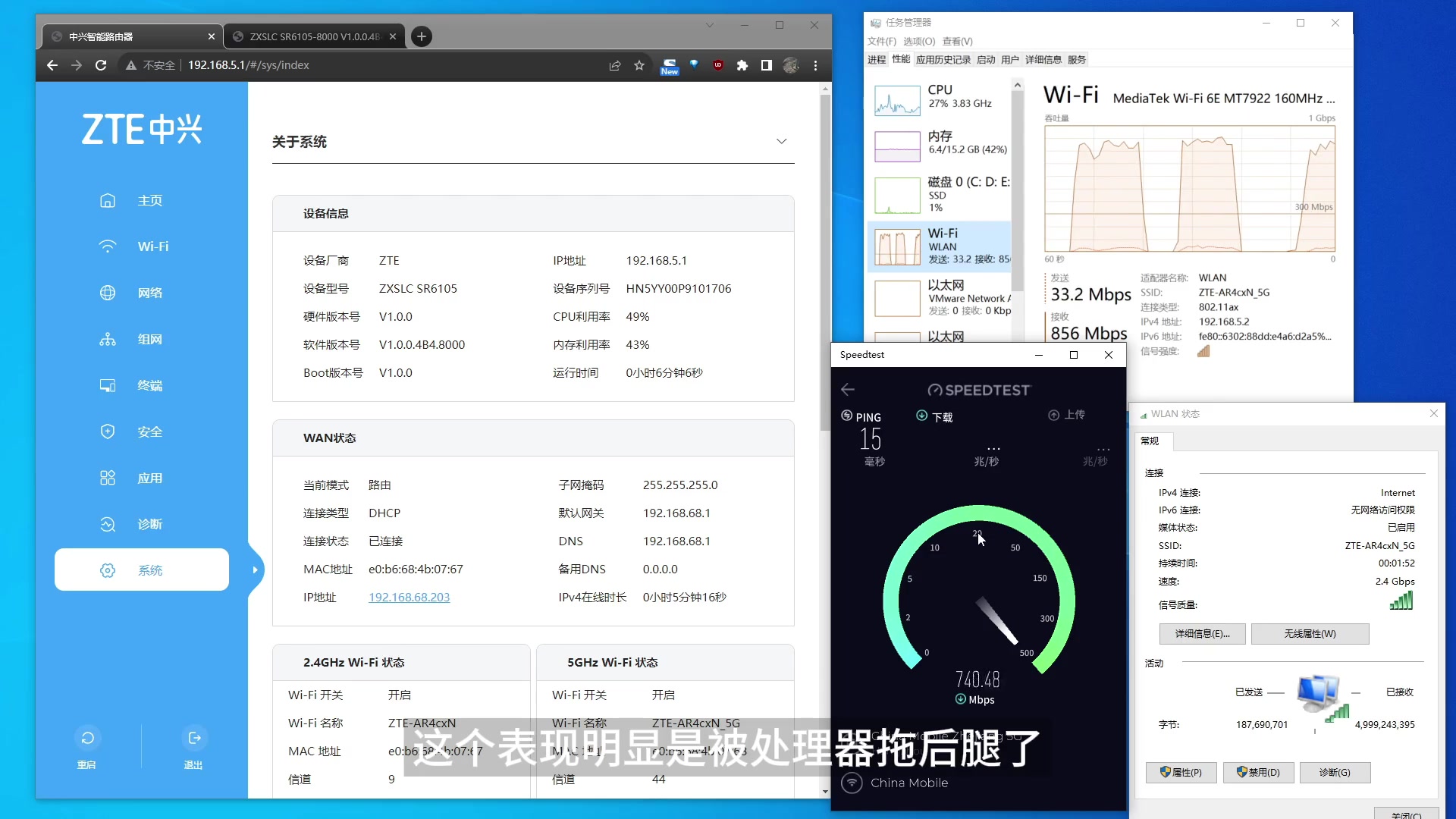
Task: Click the Wi-Fi throughput graph in Task Manager
Action: point(1190,189)
